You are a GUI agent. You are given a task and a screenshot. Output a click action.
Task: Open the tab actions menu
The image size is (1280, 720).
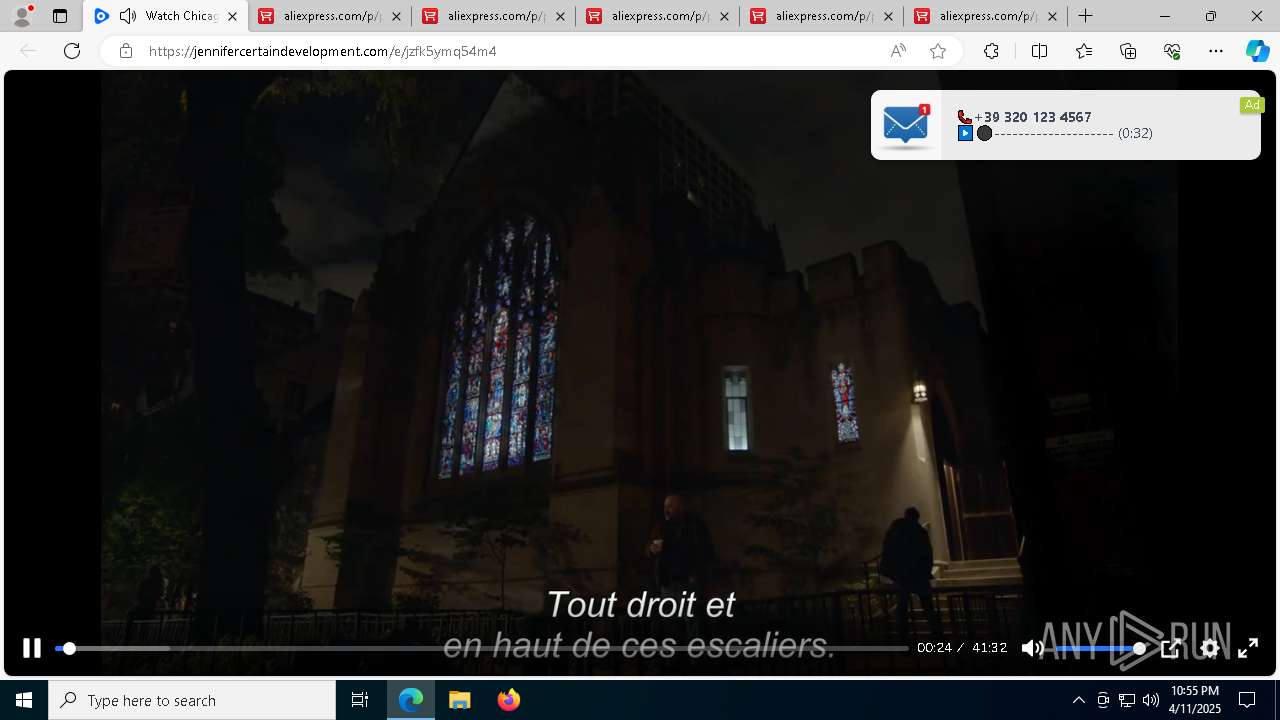60,16
